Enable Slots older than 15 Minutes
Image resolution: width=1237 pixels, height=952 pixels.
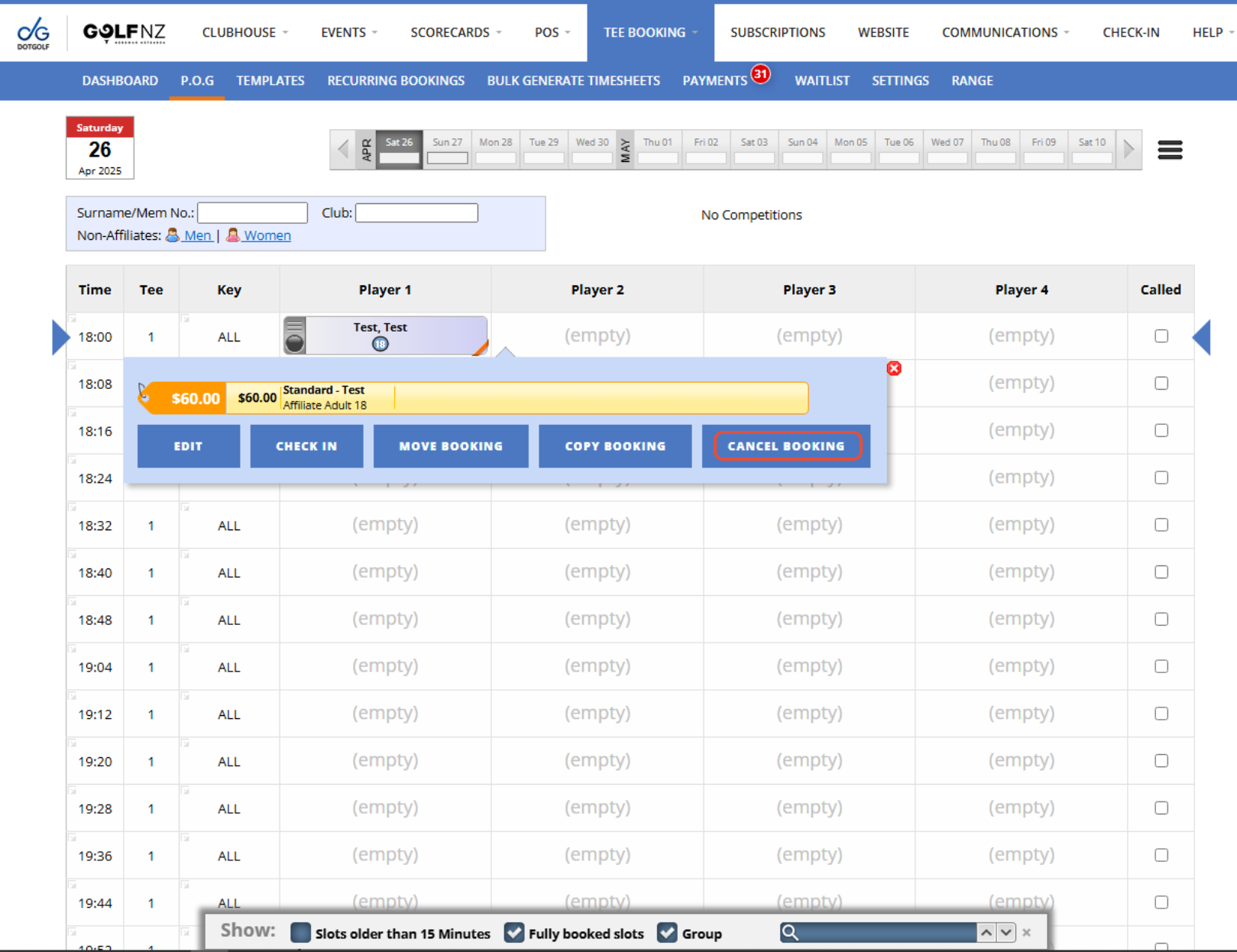point(301,933)
